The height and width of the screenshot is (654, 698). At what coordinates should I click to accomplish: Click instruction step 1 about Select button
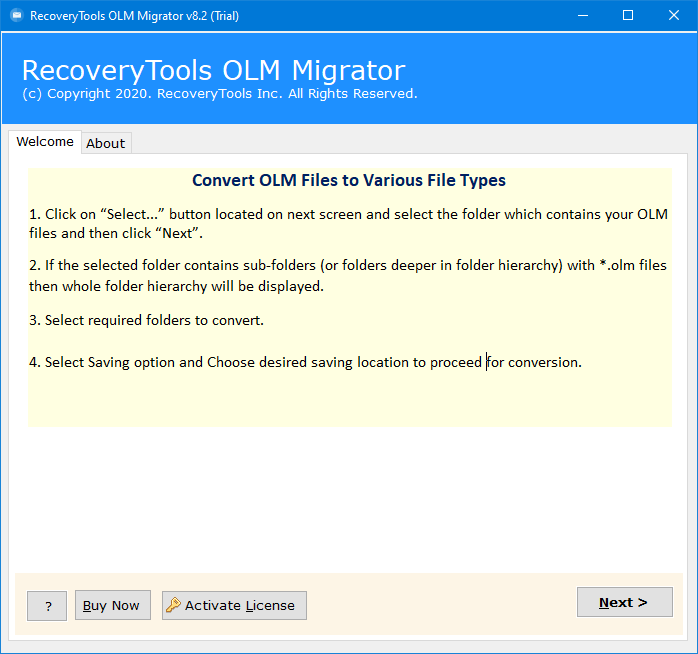tap(348, 223)
